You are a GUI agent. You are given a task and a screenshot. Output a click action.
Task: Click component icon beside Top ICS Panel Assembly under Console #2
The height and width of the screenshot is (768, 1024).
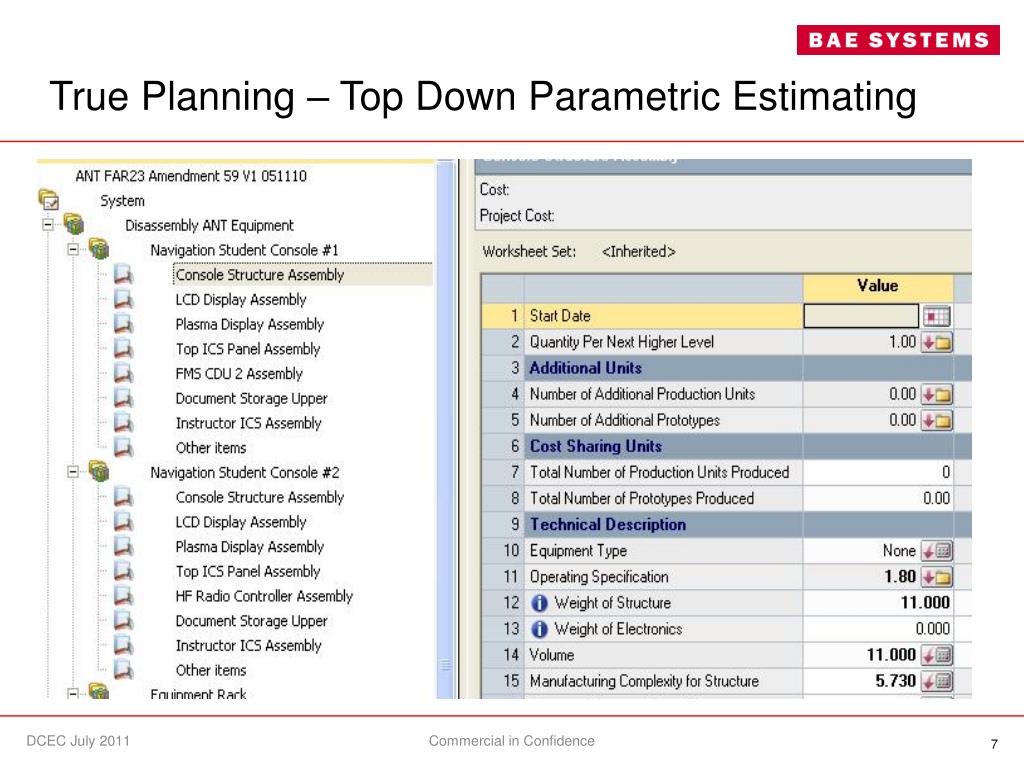coord(123,571)
